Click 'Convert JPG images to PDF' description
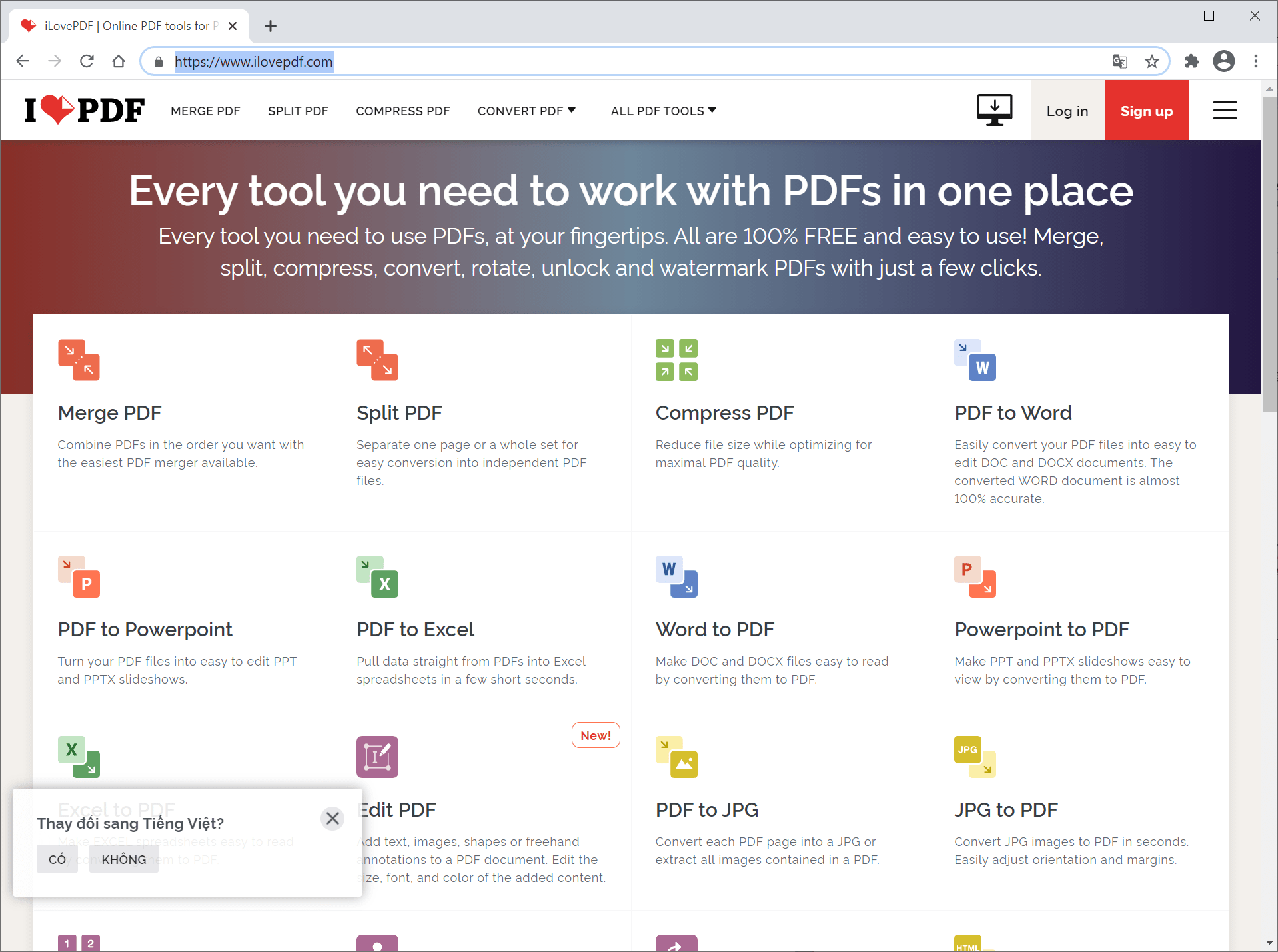Screen dimensions: 1278x952 click(1071, 851)
